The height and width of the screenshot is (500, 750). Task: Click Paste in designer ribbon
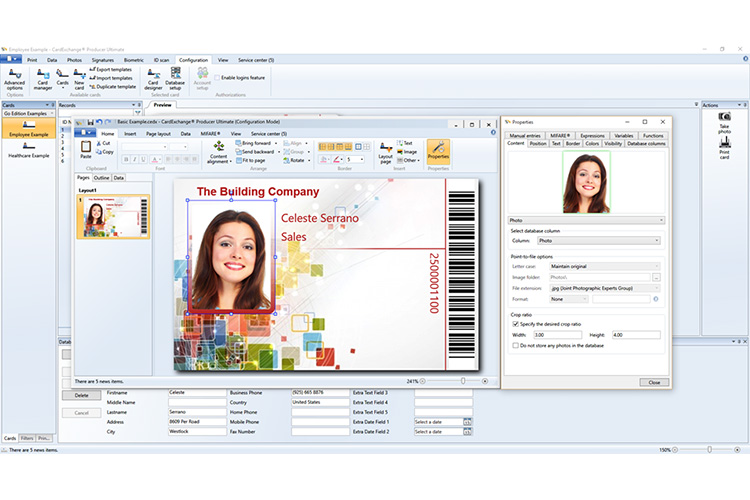[x=86, y=150]
